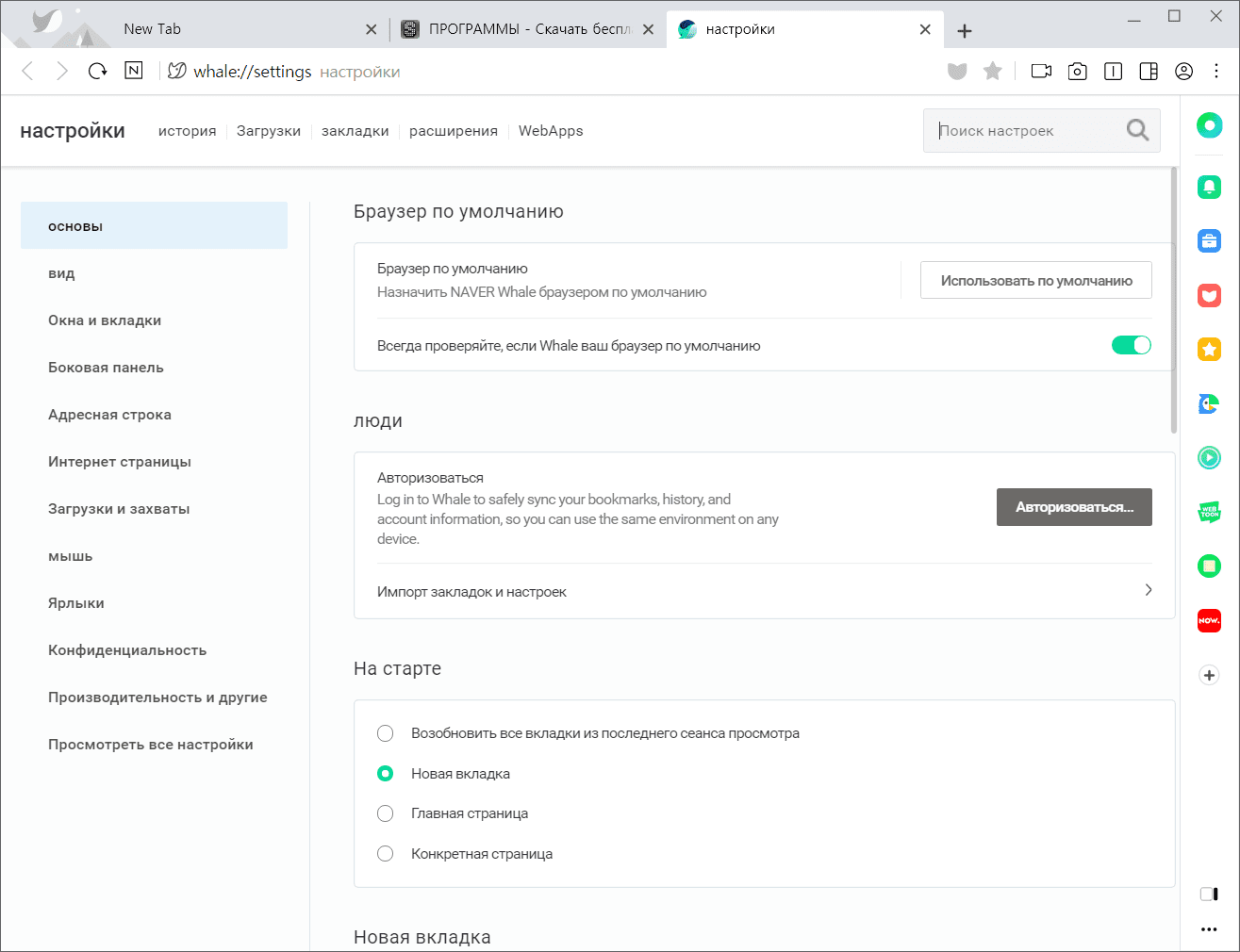Open the screen capture camera icon
Screen dimensions: 1240x952
click(x=1077, y=71)
